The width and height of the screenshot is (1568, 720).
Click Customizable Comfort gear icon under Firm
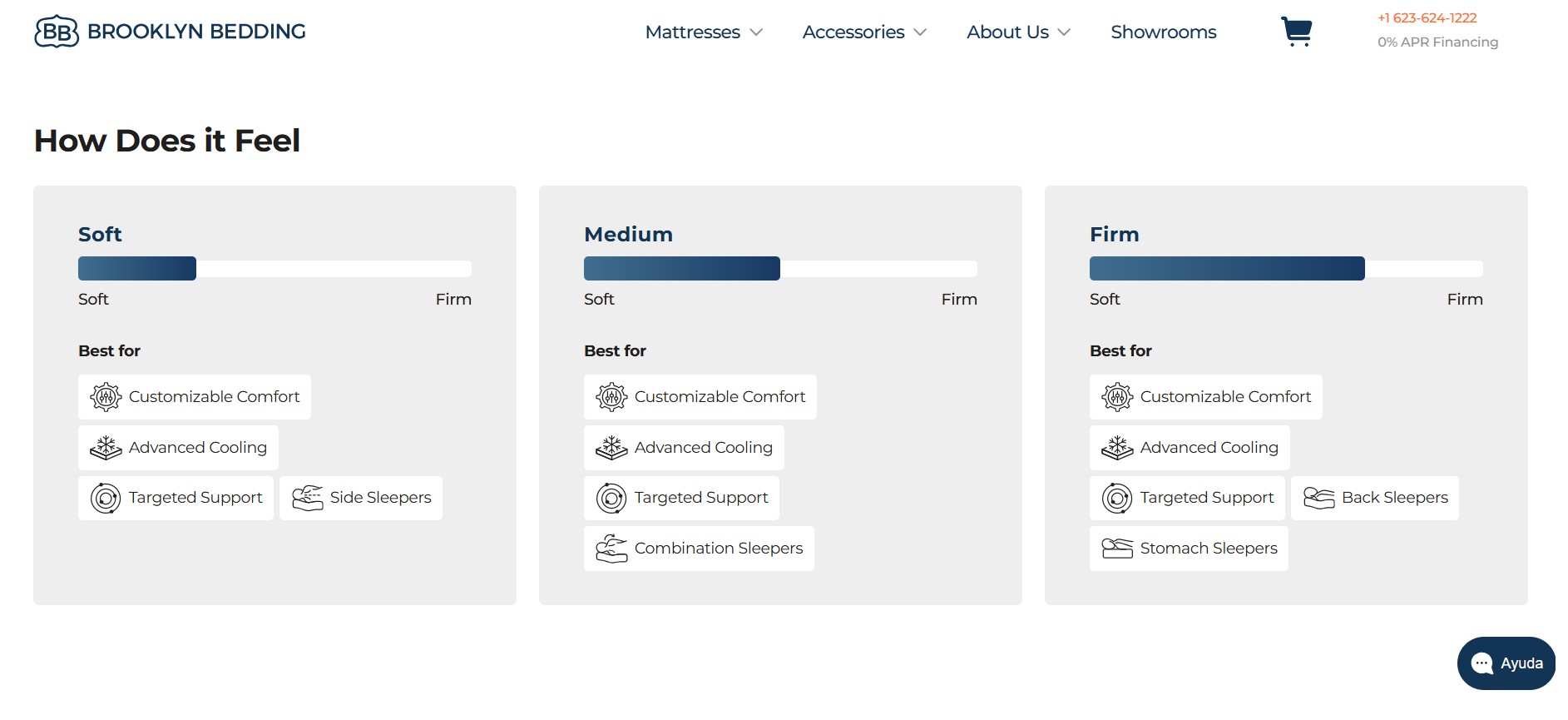click(1117, 397)
